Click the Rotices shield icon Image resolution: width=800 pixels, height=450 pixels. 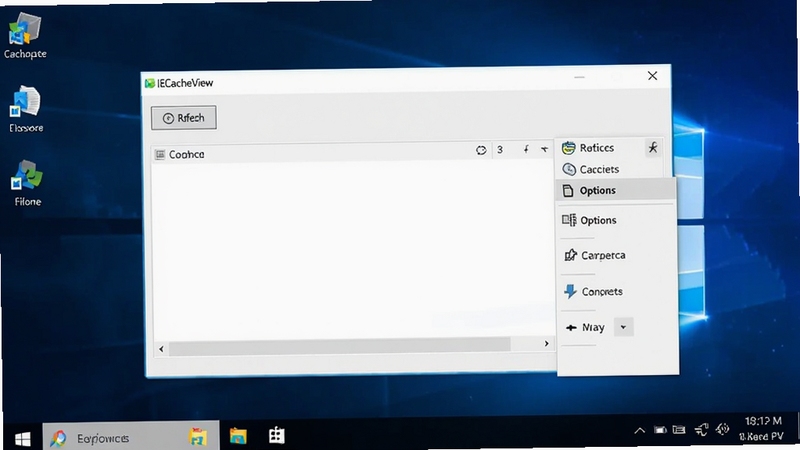tap(568, 148)
